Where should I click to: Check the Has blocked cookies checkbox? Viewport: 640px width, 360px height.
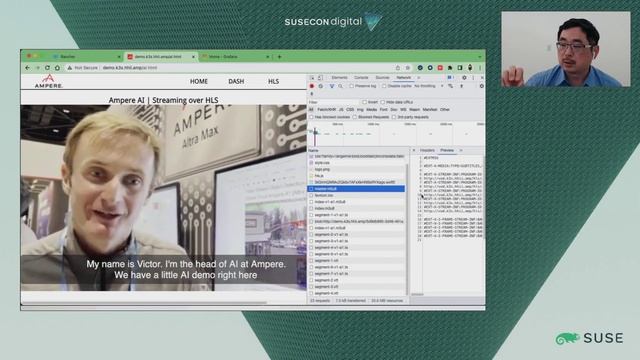311,117
